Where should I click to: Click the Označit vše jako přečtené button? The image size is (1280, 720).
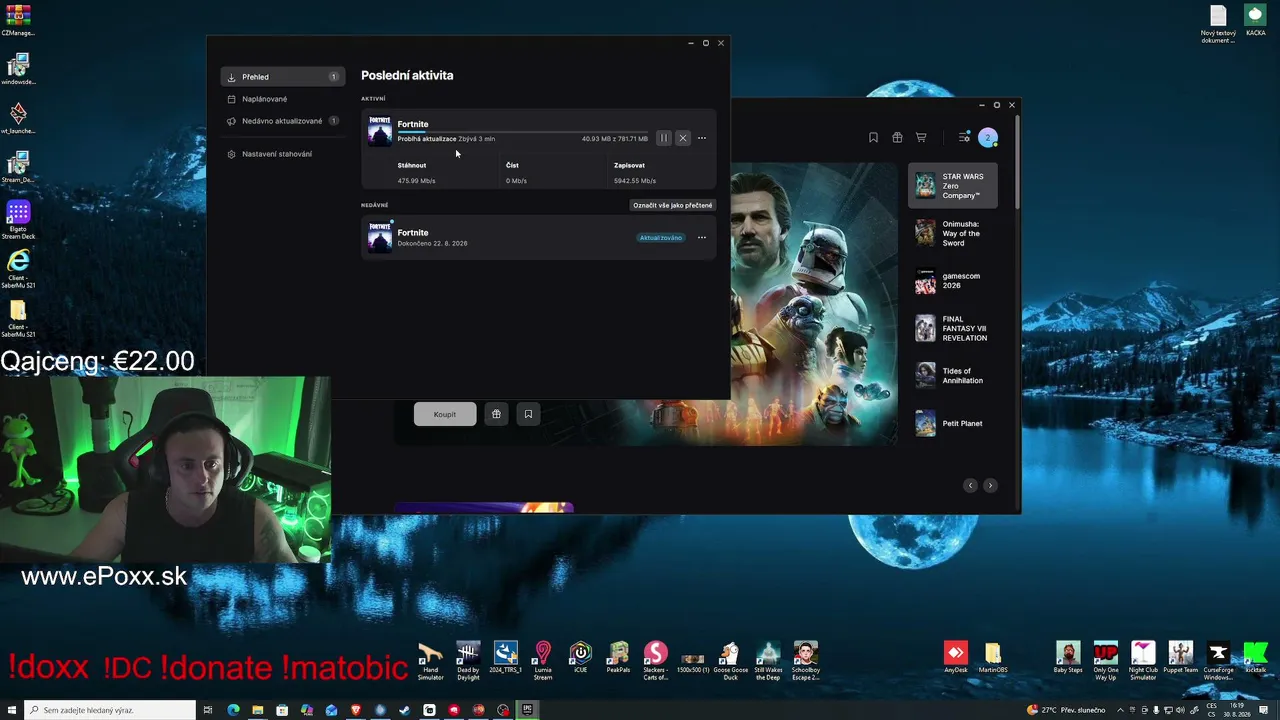click(673, 205)
